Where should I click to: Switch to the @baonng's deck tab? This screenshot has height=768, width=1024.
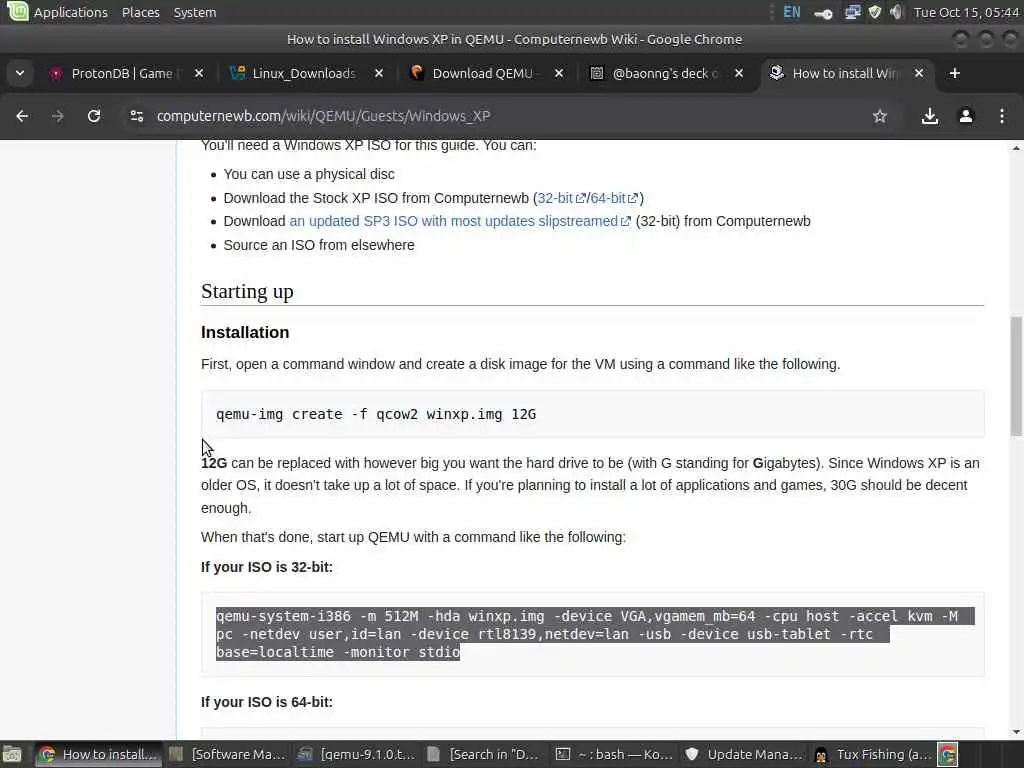(x=665, y=73)
